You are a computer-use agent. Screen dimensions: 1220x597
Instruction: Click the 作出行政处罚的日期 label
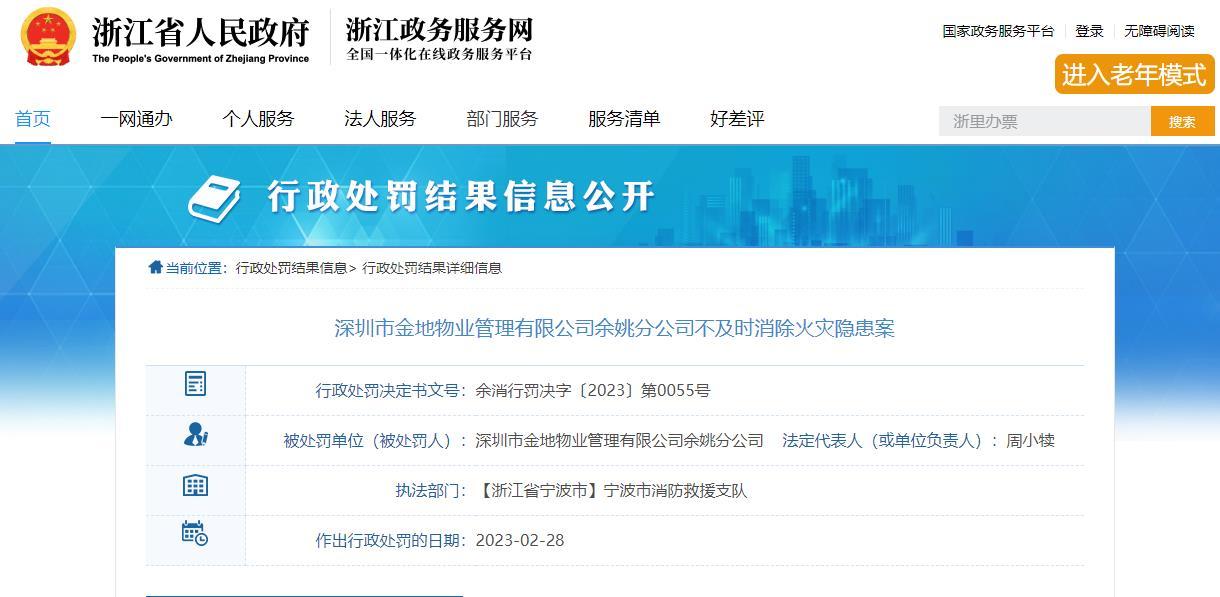(392, 540)
